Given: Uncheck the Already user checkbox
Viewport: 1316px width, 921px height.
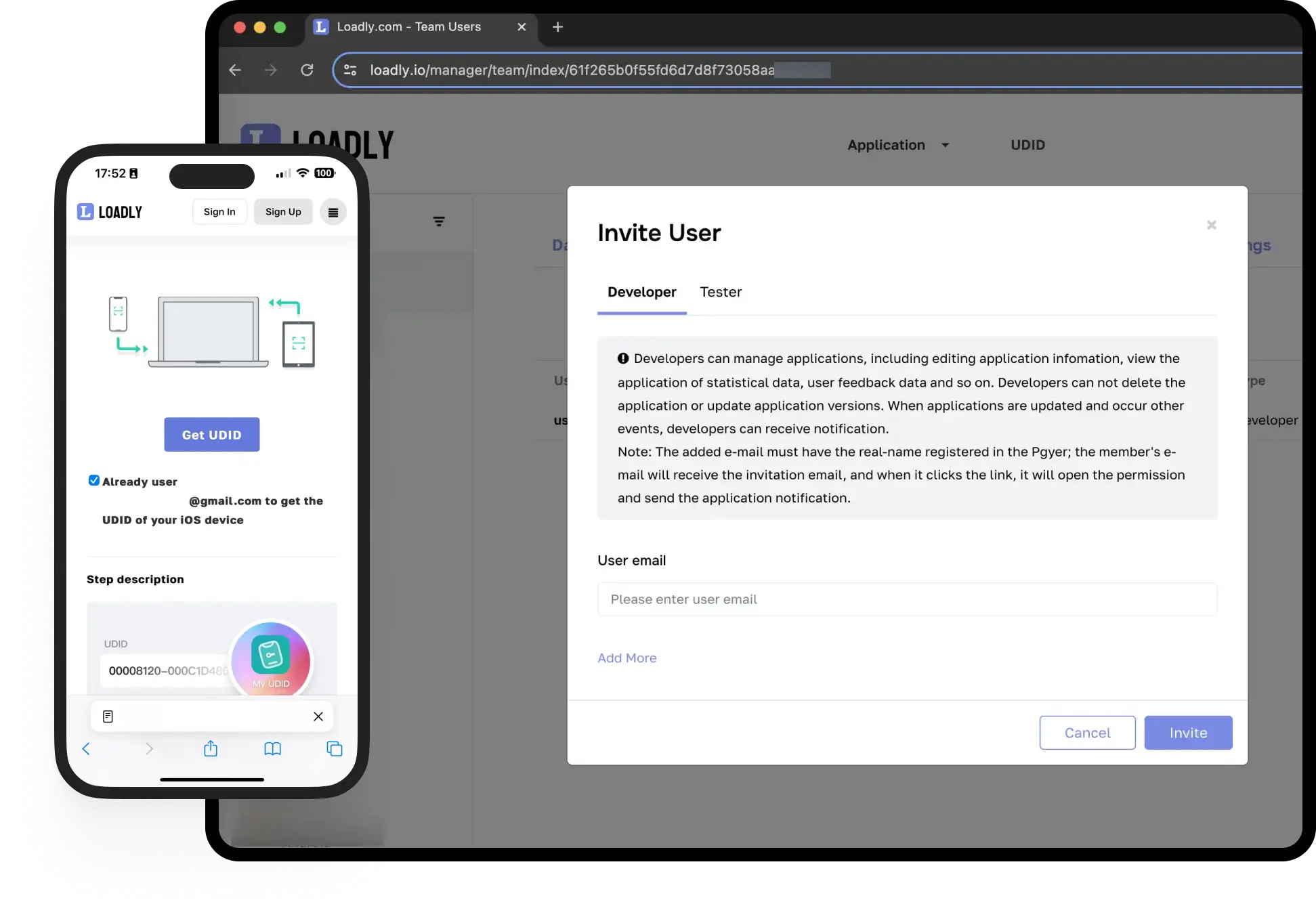Looking at the screenshot, I should point(94,480).
